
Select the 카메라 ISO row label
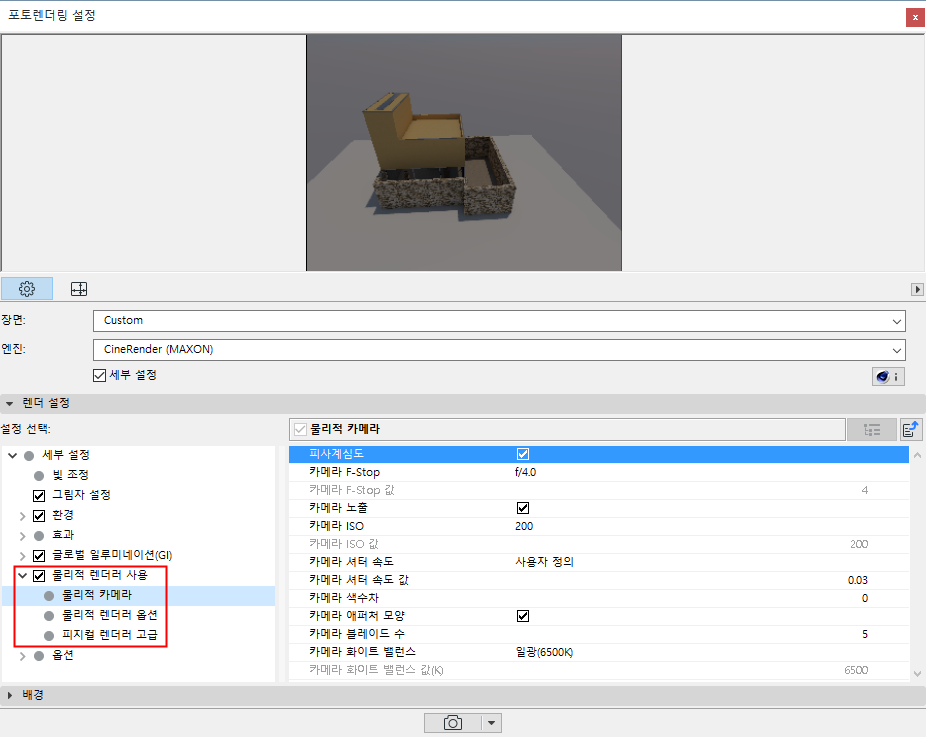tap(337, 526)
